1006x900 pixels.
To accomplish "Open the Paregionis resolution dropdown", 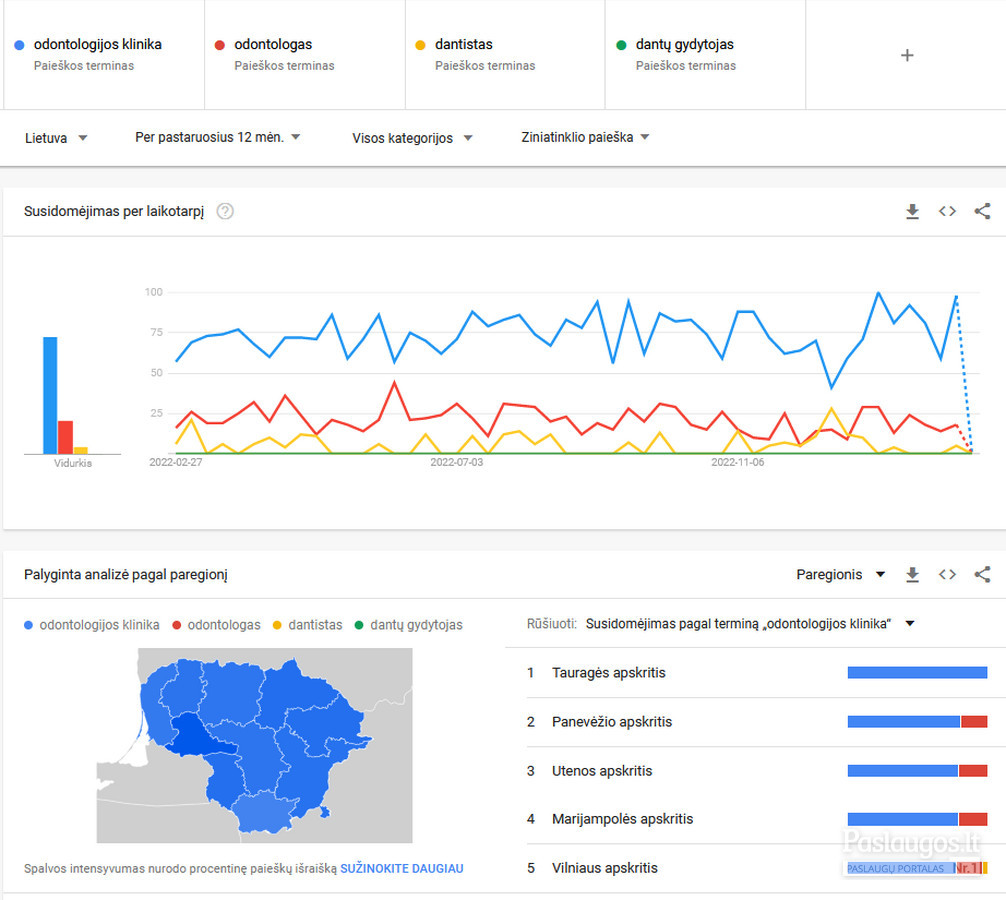I will (x=840, y=575).
